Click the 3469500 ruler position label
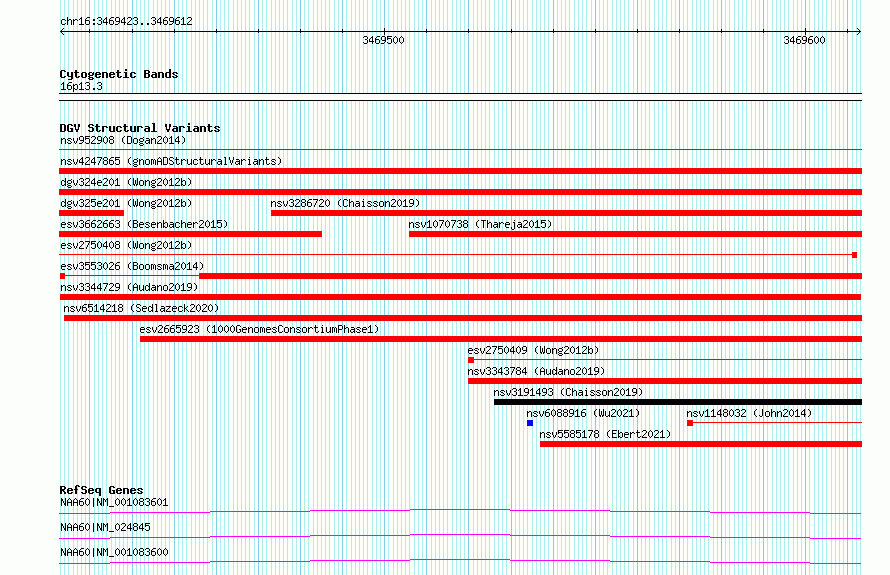The width and height of the screenshot is (890, 575). click(x=383, y=40)
